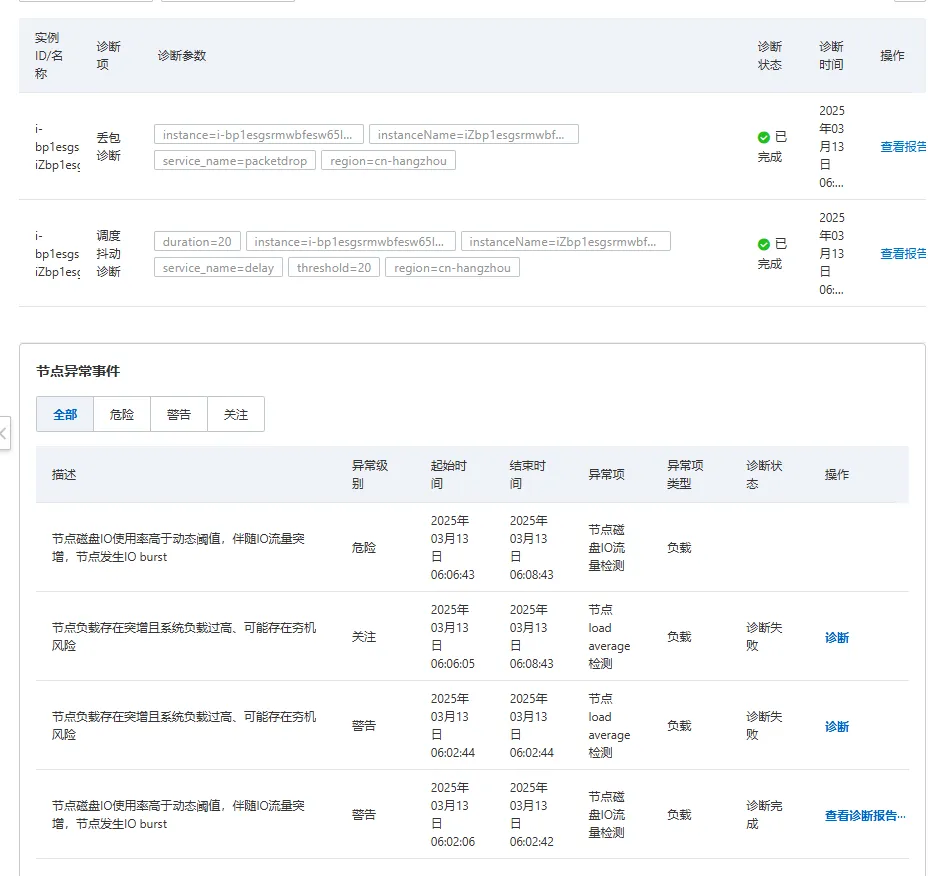Open 查看报告 for 丢包诊断 row
928x876 pixels.
point(903,147)
